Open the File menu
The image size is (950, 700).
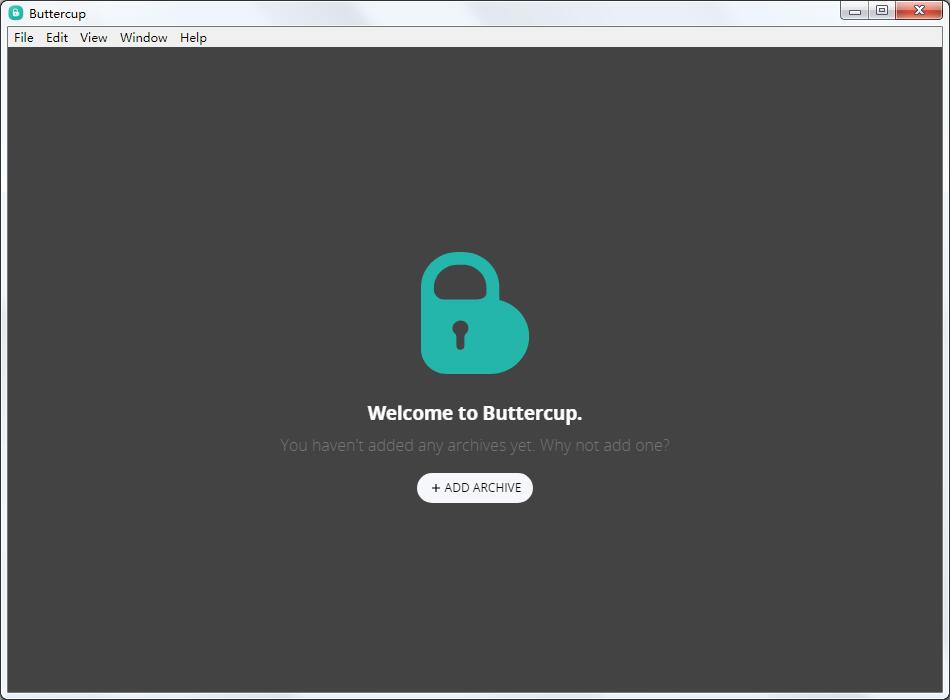(24, 38)
